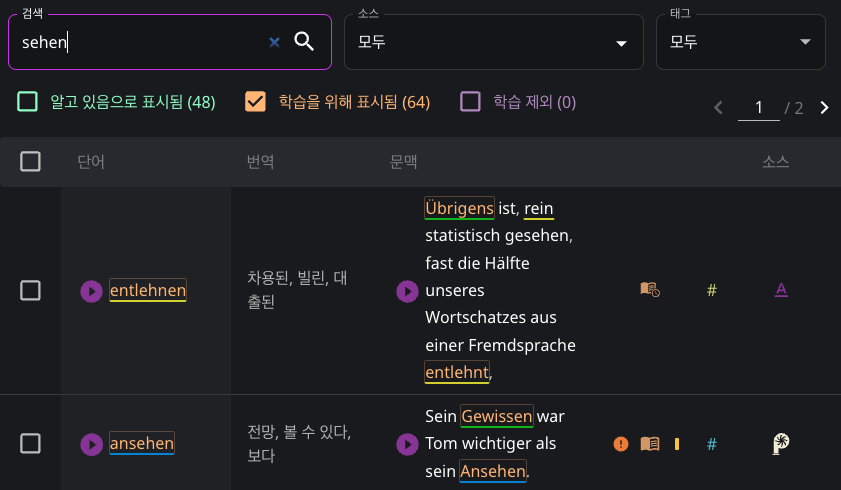Sort by the 소스 column header
This screenshot has height=490, width=841.
coord(776,161)
